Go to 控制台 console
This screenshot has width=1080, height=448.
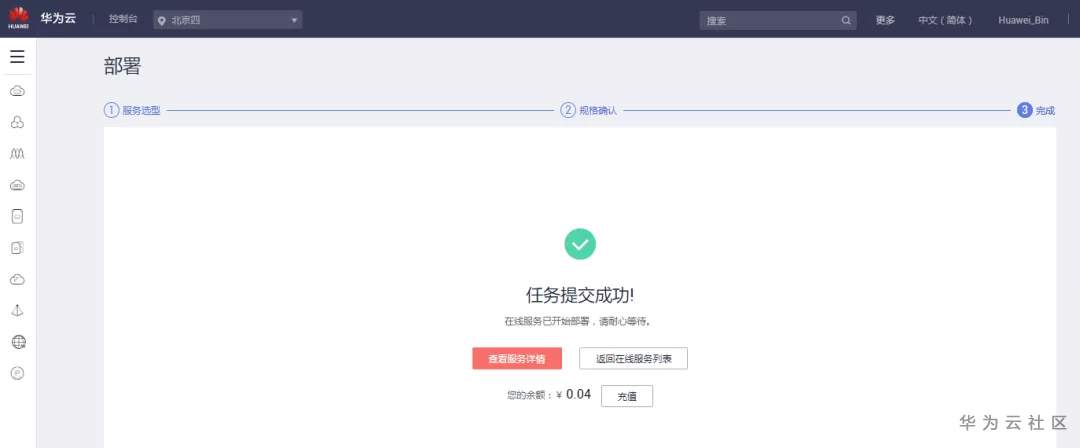[123, 19]
